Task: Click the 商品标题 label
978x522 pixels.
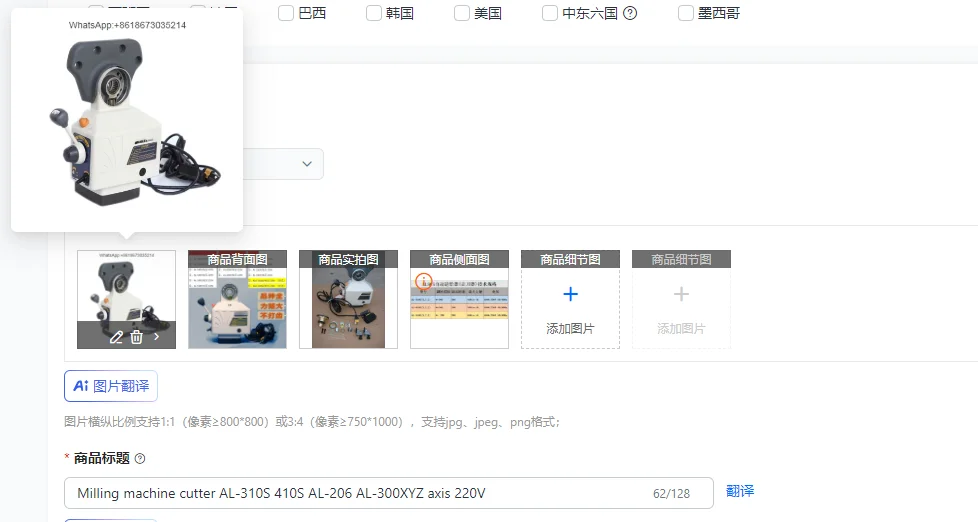Action: 102,458
